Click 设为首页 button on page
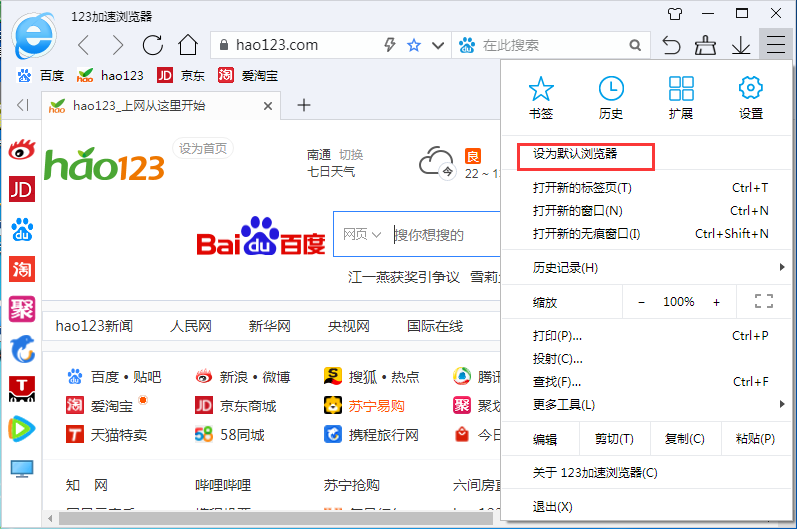Viewport: 797px width, 529px height. coord(203,148)
